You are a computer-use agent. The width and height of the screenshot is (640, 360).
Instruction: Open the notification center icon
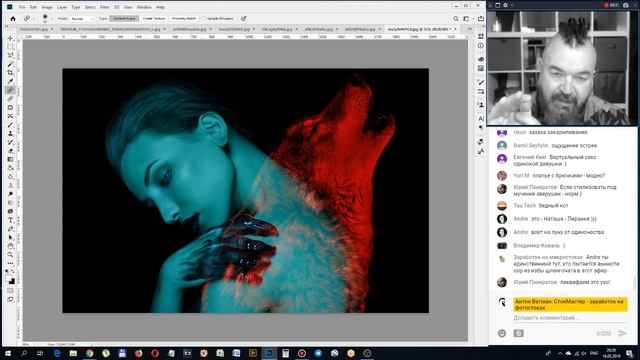click(630, 353)
